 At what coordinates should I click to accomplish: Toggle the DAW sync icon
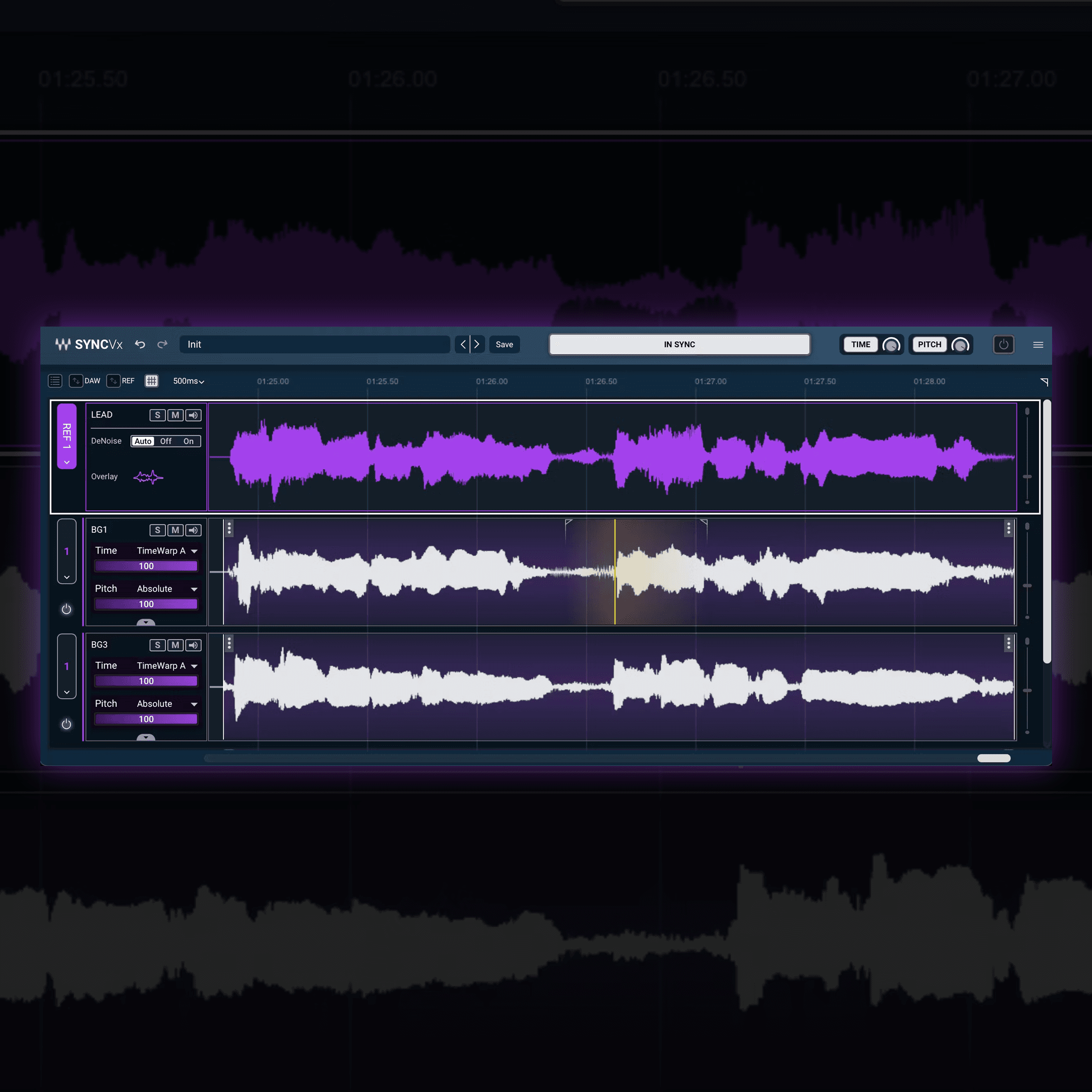coord(76,381)
